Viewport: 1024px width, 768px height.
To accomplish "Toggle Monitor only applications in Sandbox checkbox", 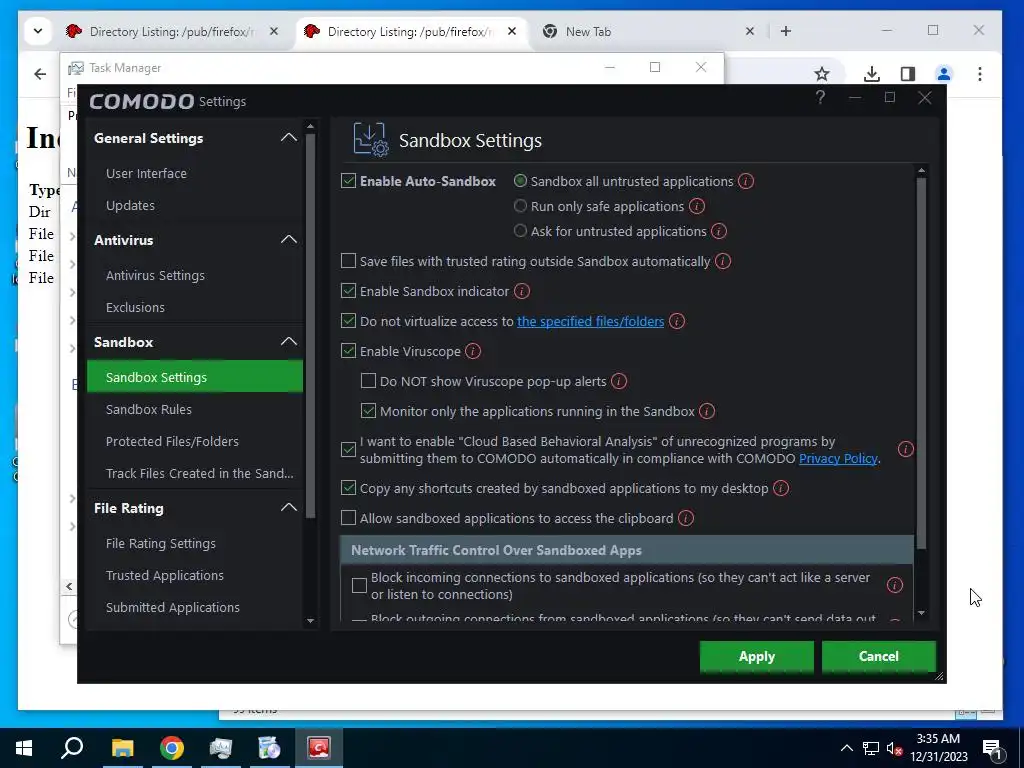I will point(368,411).
